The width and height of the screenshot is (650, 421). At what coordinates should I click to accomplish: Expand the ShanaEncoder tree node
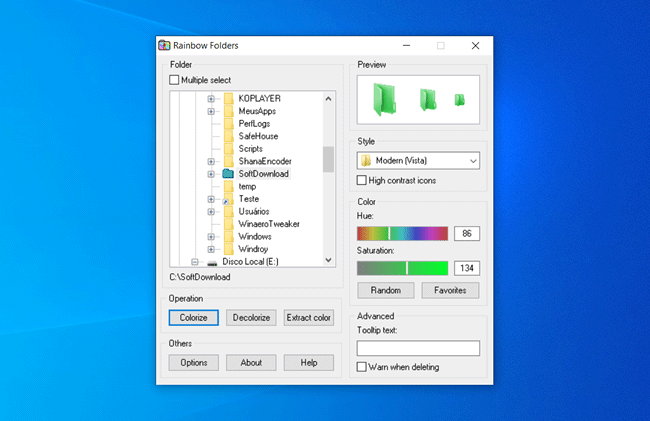coord(211,161)
